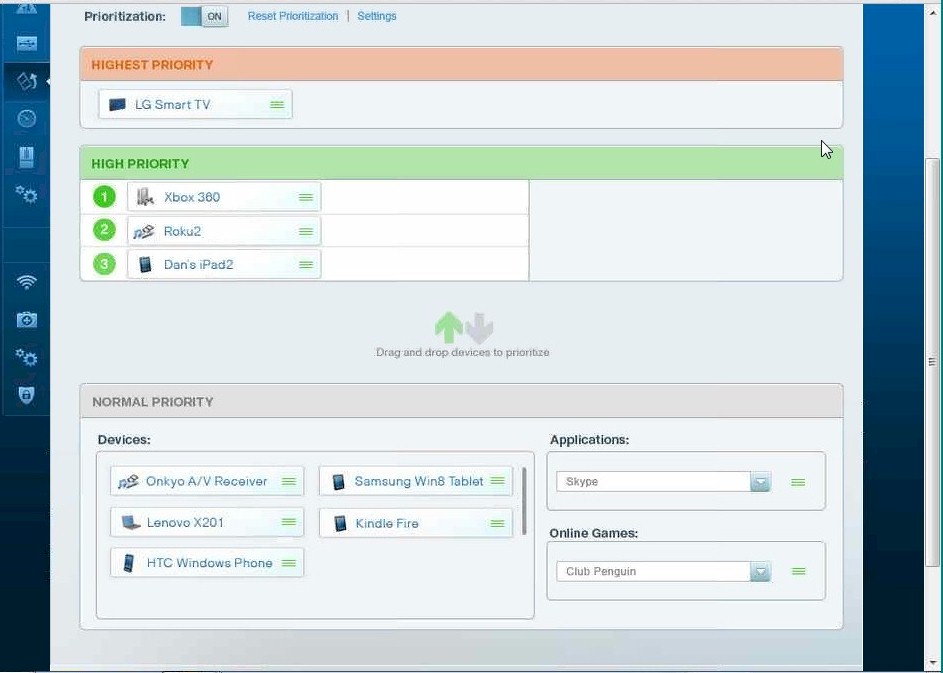Viewport: 943px width, 673px height.
Task: Click the 'Roku2' device name
Action: [182, 232]
